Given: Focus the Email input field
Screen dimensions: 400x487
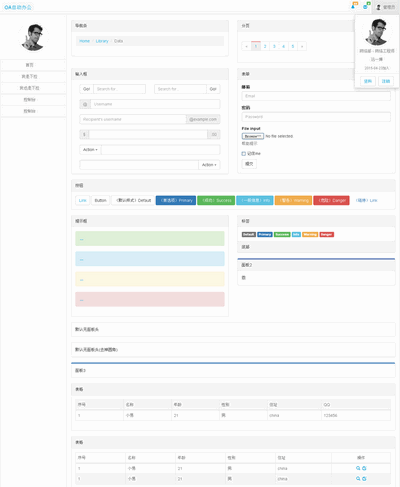Looking at the screenshot, I should tap(316, 96).
